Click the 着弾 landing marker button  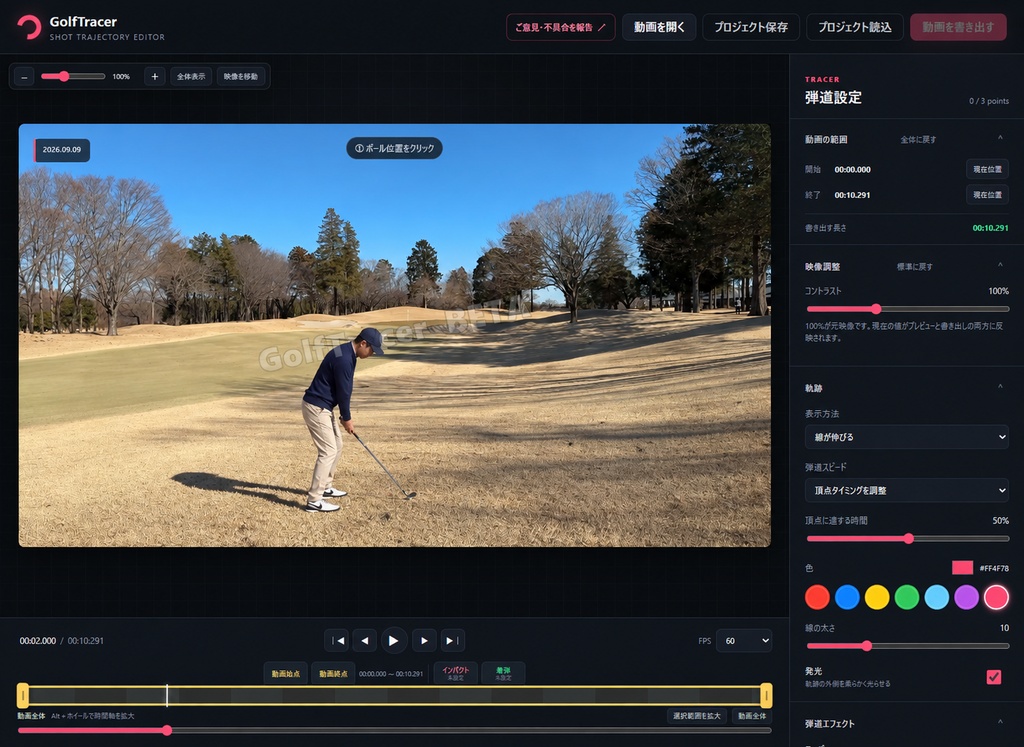pyautogui.click(x=503, y=673)
